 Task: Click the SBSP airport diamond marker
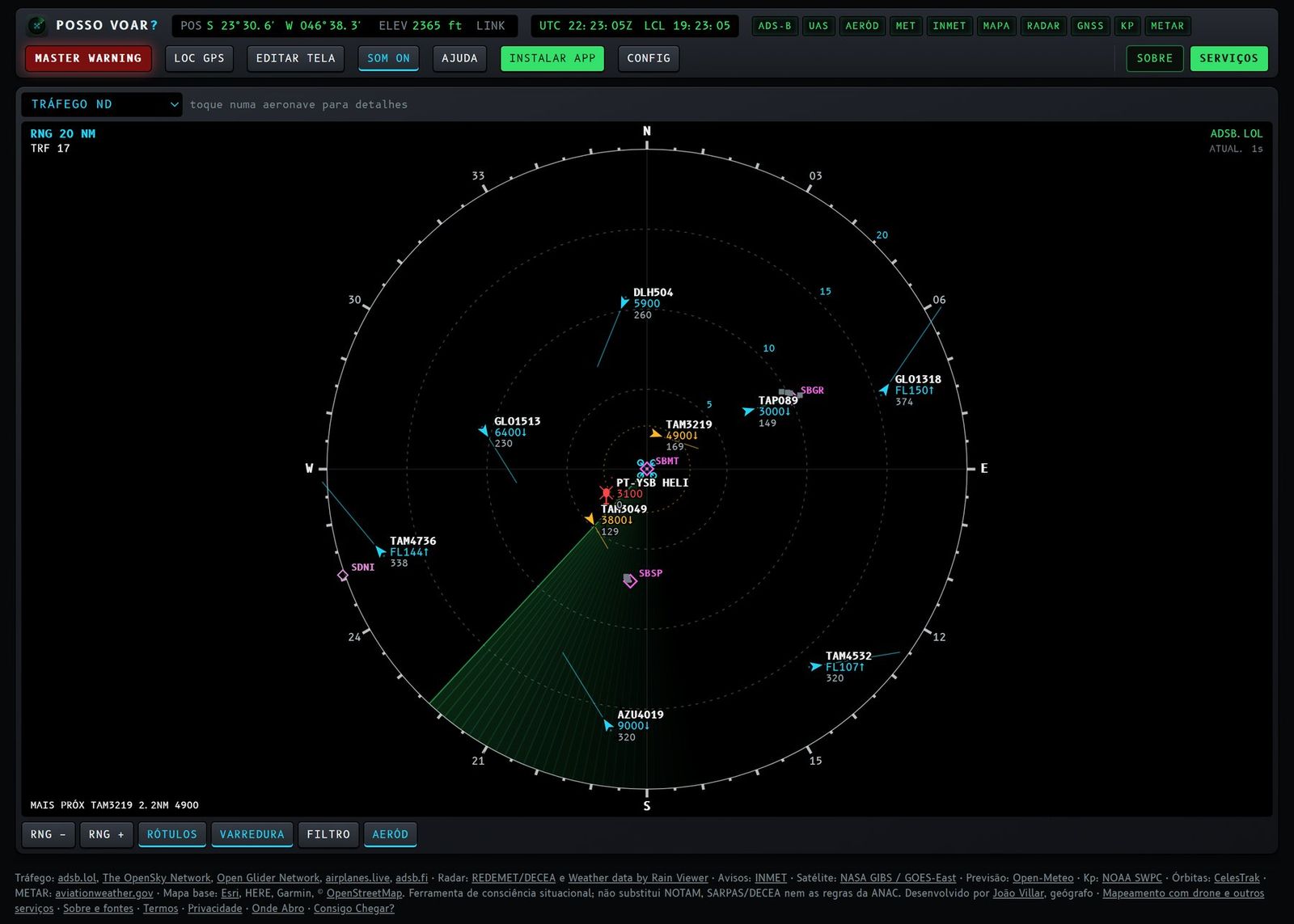(x=630, y=580)
